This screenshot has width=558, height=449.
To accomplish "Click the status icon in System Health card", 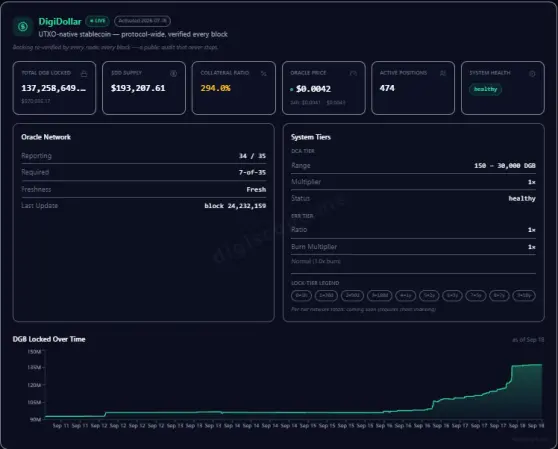I will (532, 74).
